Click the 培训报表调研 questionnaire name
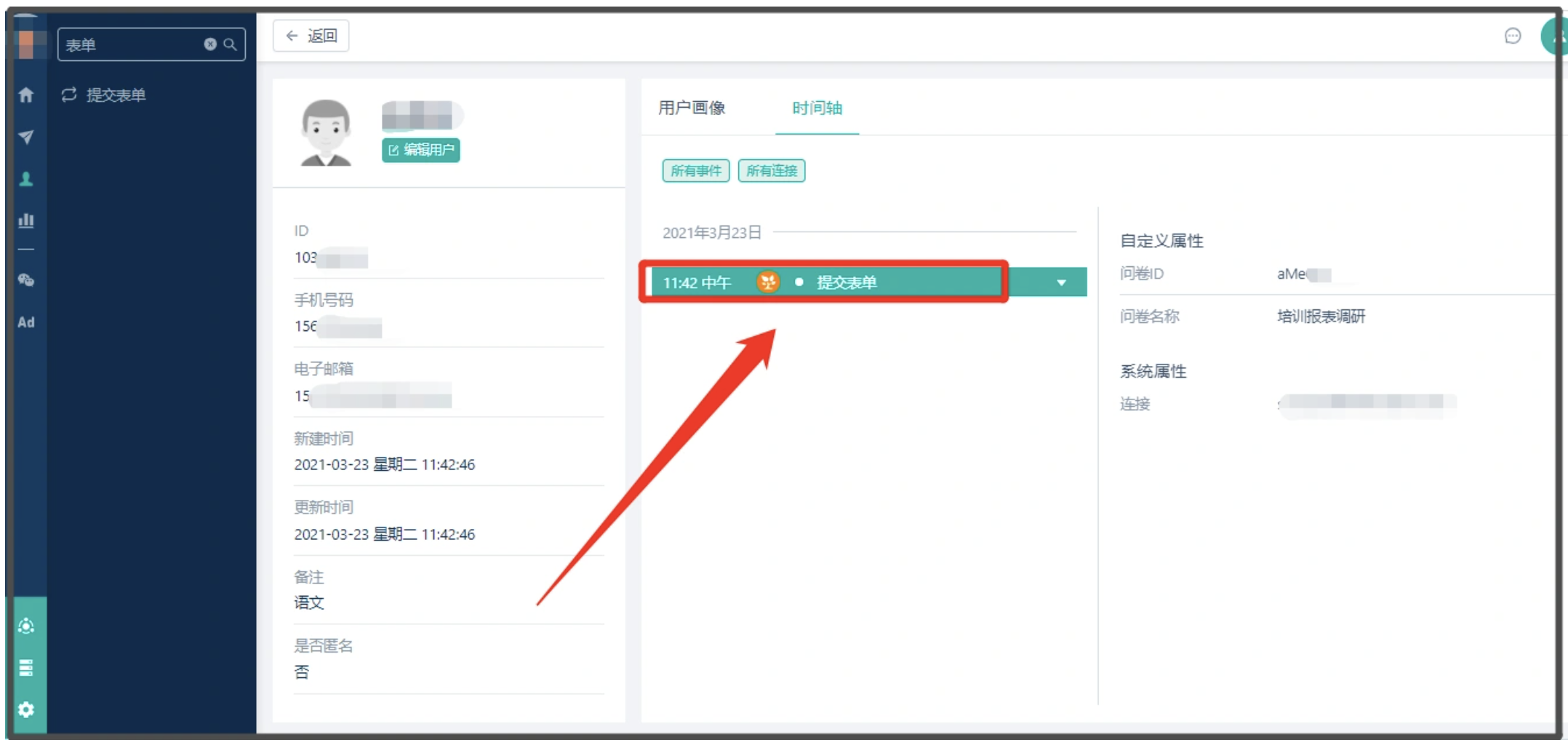Viewport: 1568px width, 745px height. click(x=1321, y=316)
